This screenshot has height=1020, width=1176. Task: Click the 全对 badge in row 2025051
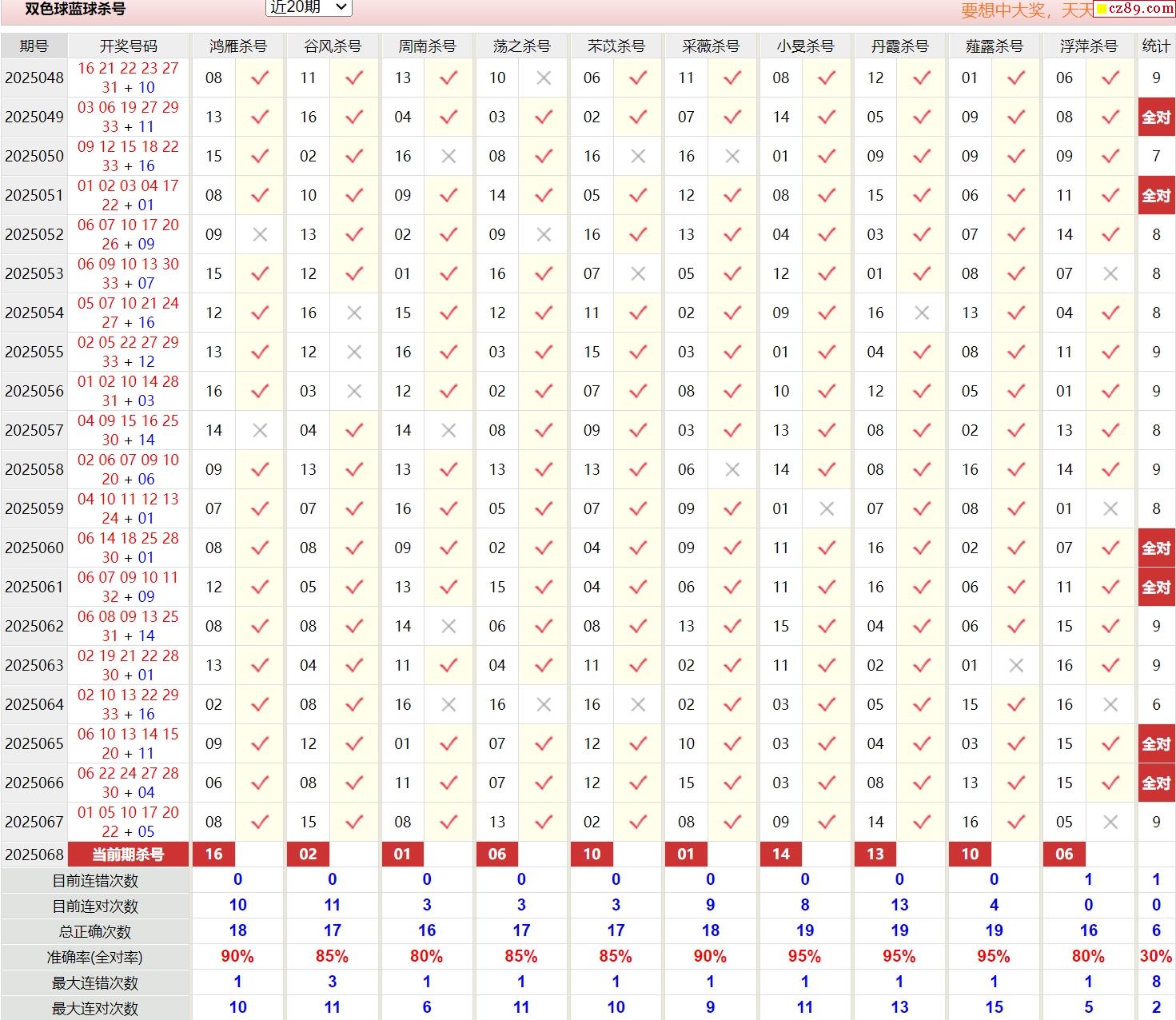coord(1156,195)
